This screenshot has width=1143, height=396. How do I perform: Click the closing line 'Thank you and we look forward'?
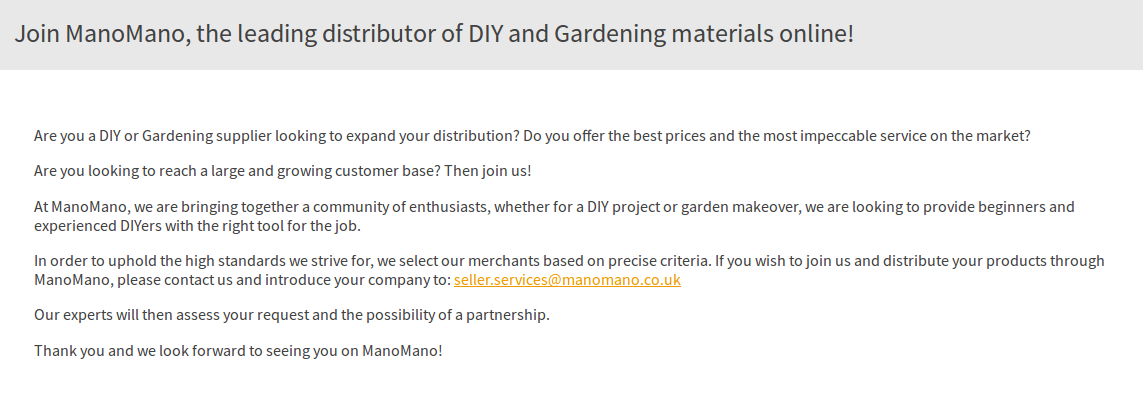238,350
